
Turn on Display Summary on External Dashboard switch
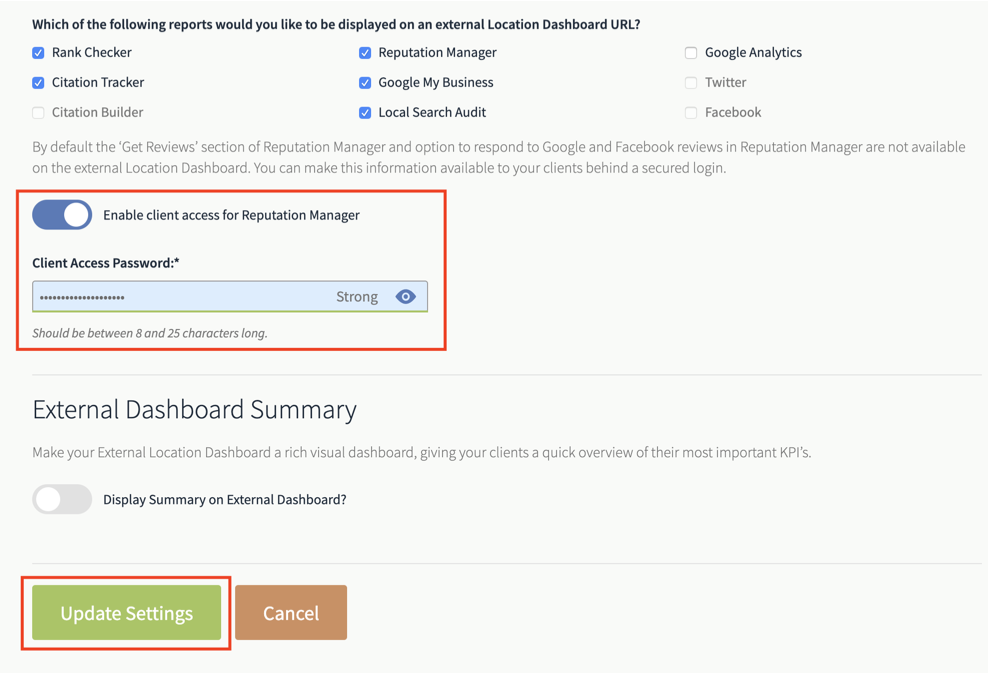coord(62,499)
